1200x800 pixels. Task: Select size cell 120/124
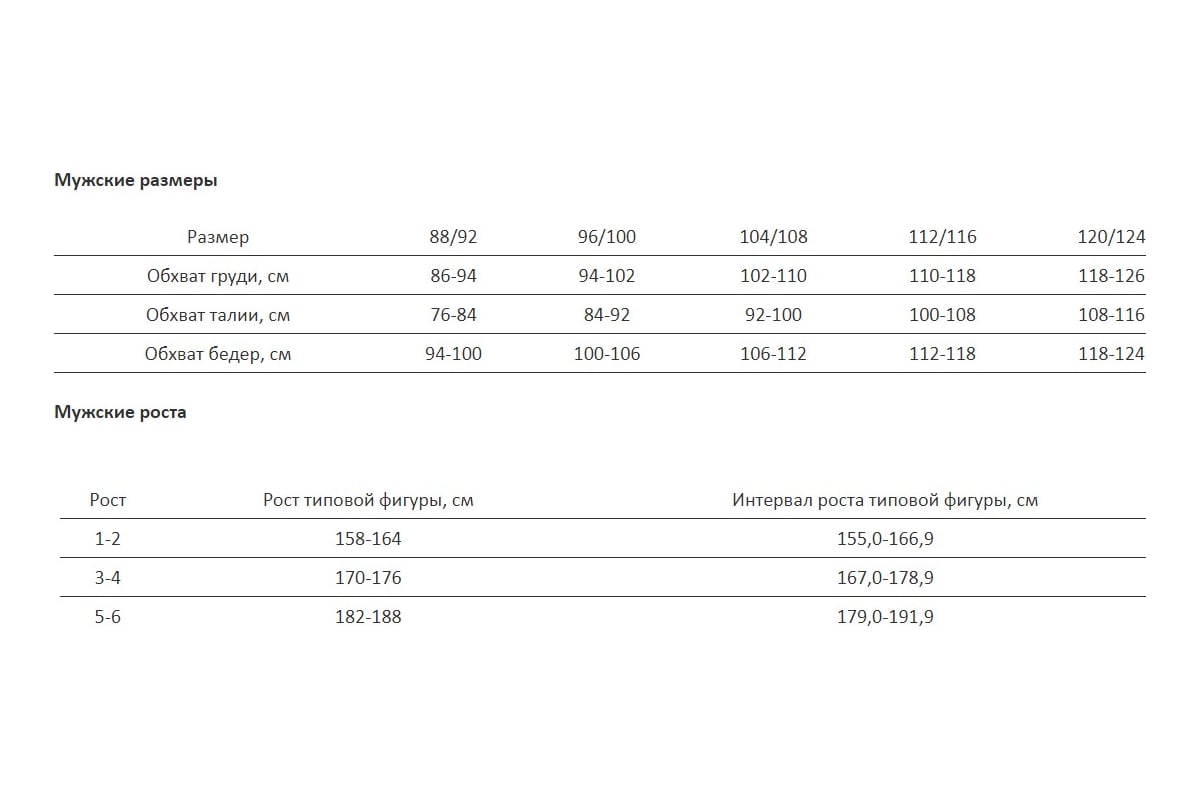1112,237
